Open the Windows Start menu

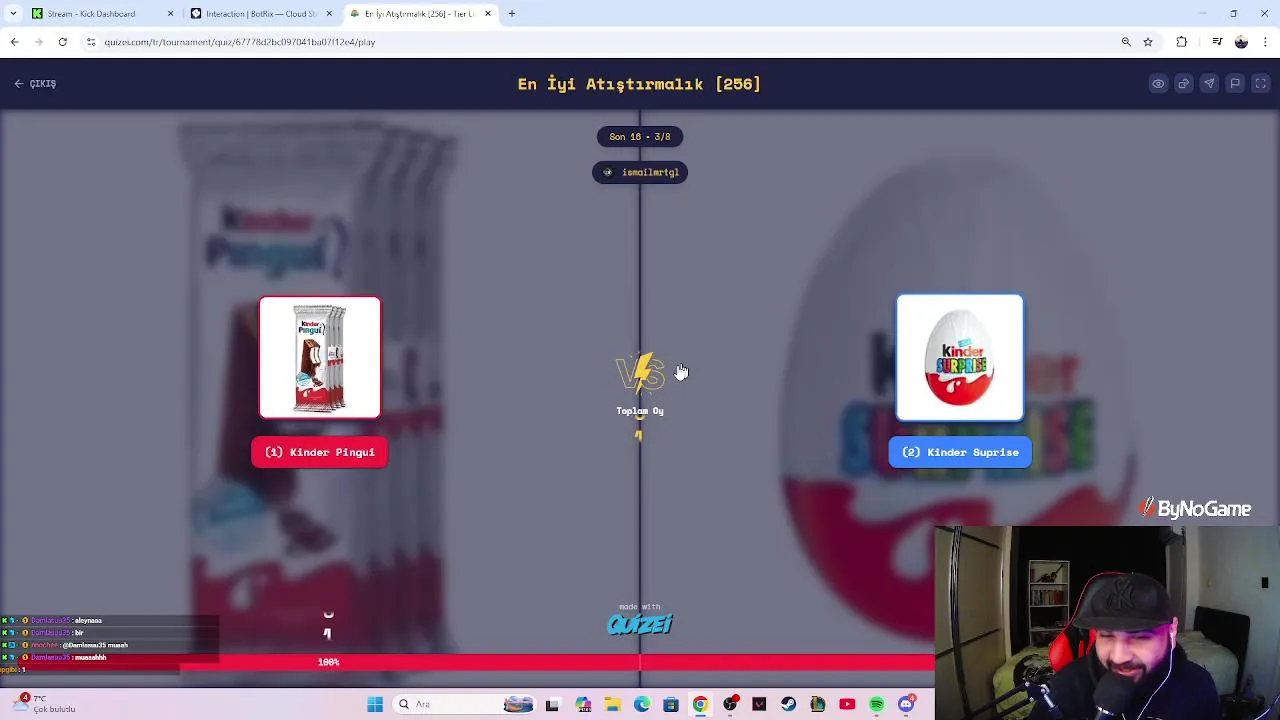[x=375, y=704]
